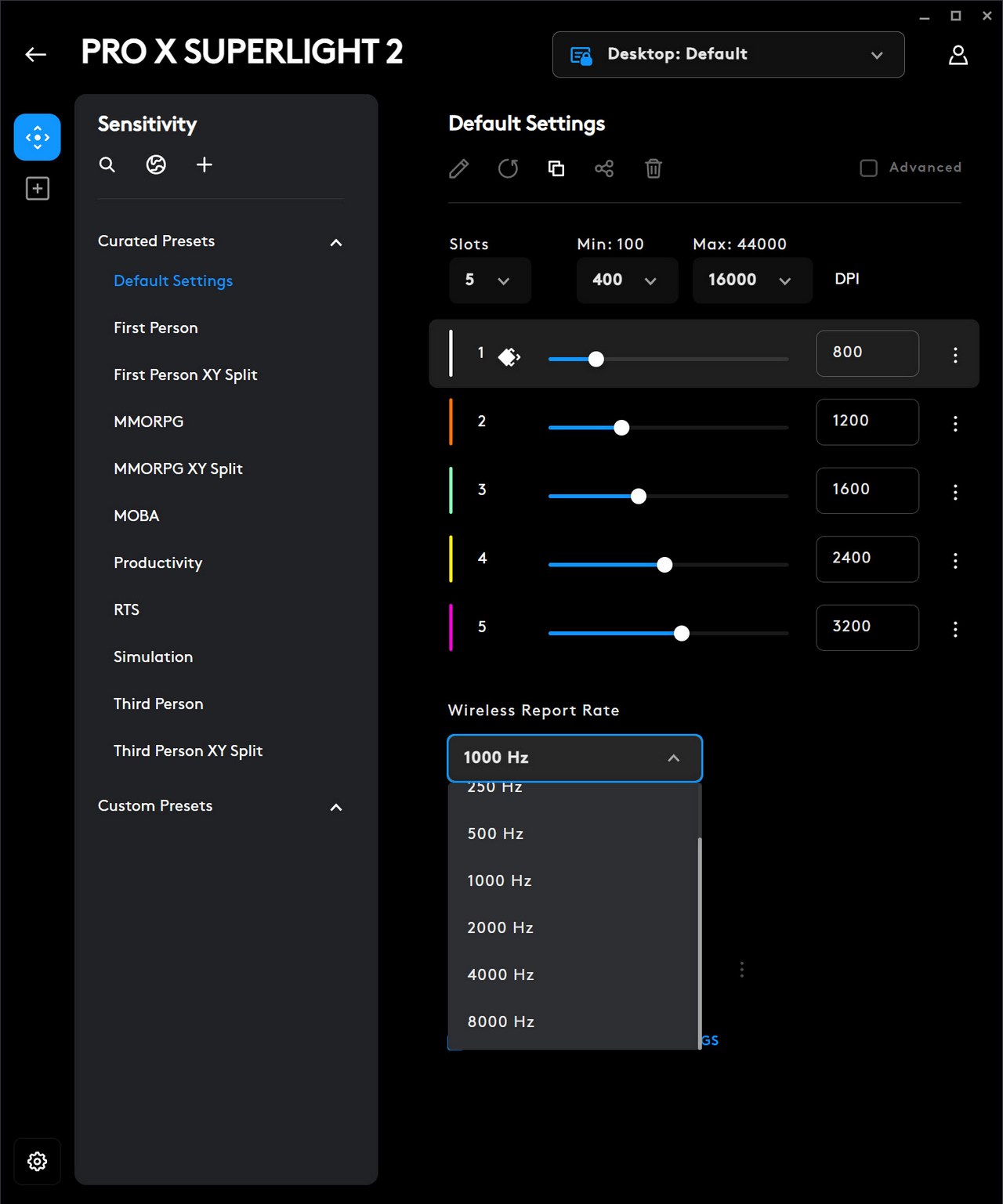This screenshot has height=1204, width=1003.
Task: Open the Max DPI 16000 dropdown
Action: pyautogui.click(x=752, y=280)
